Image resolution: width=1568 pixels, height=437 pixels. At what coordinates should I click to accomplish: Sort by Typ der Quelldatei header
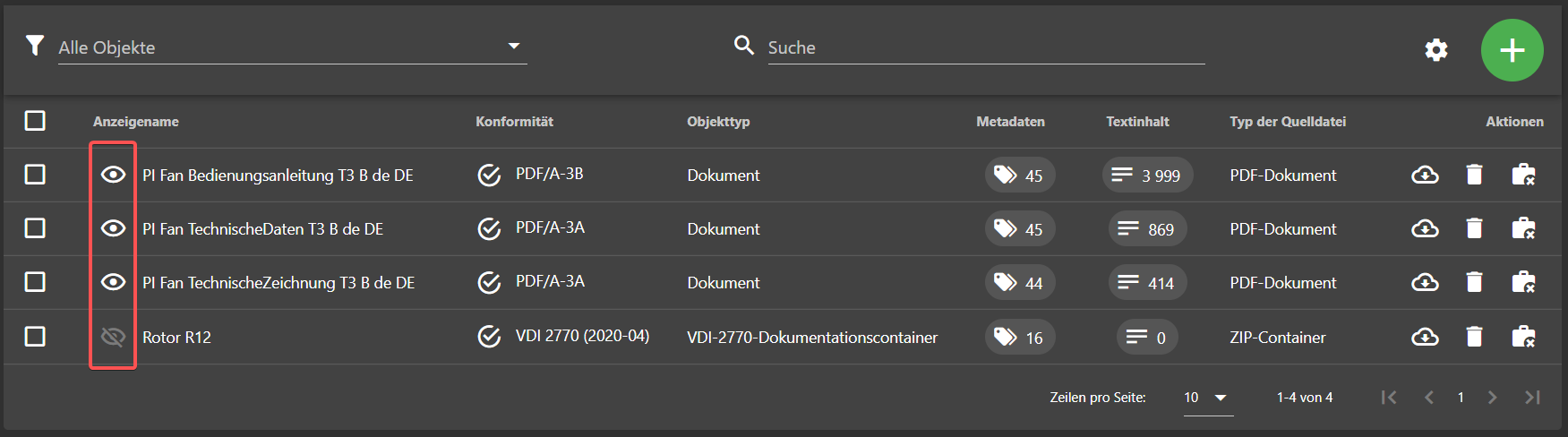tap(1288, 121)
